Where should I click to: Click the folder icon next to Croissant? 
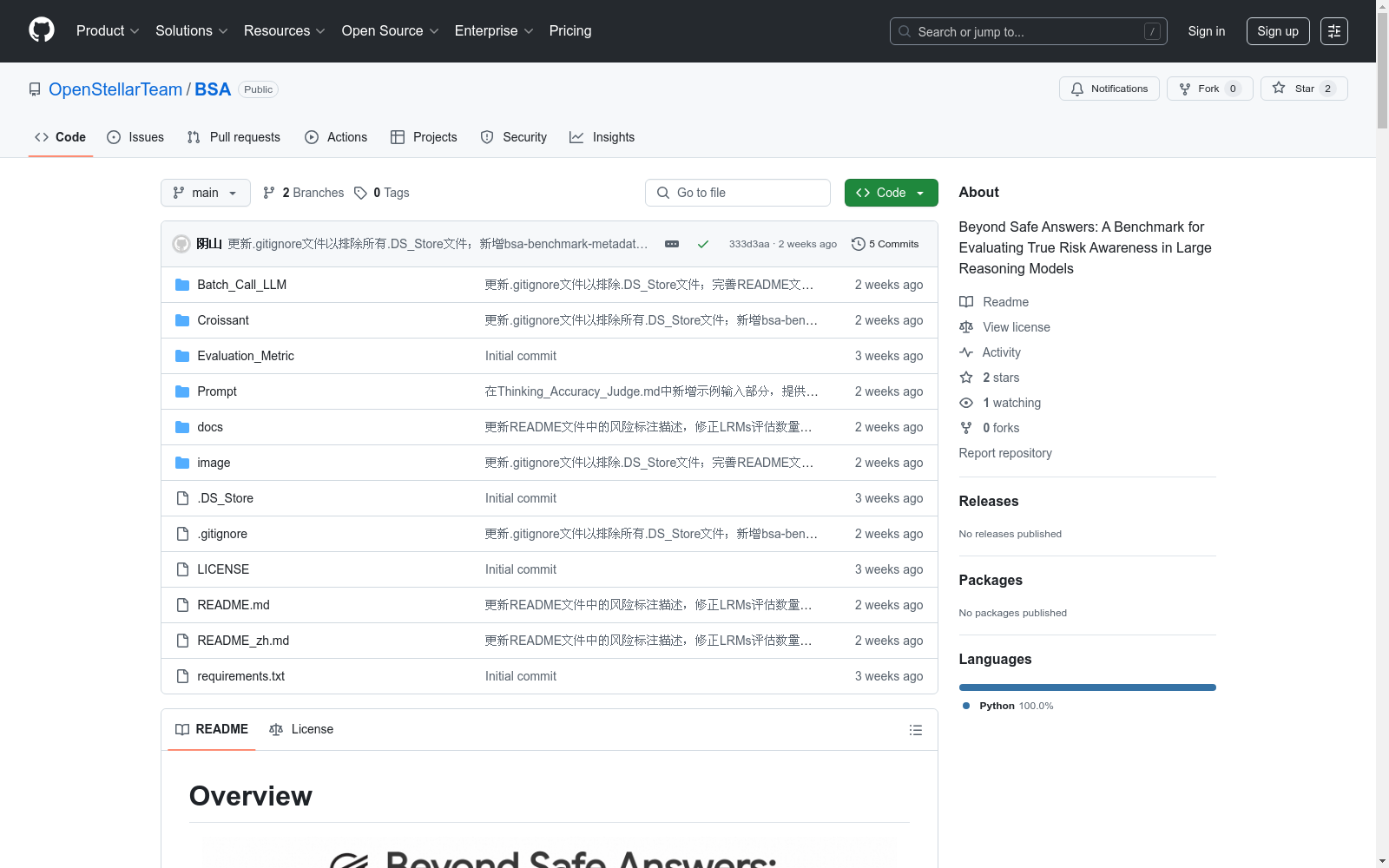(x=182, y=320)
